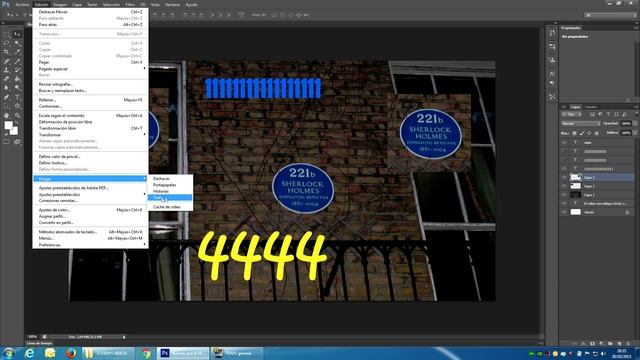Expand the Ajustes preestablecidos submenu
The image size is (640, 360).
coord(90,195)
